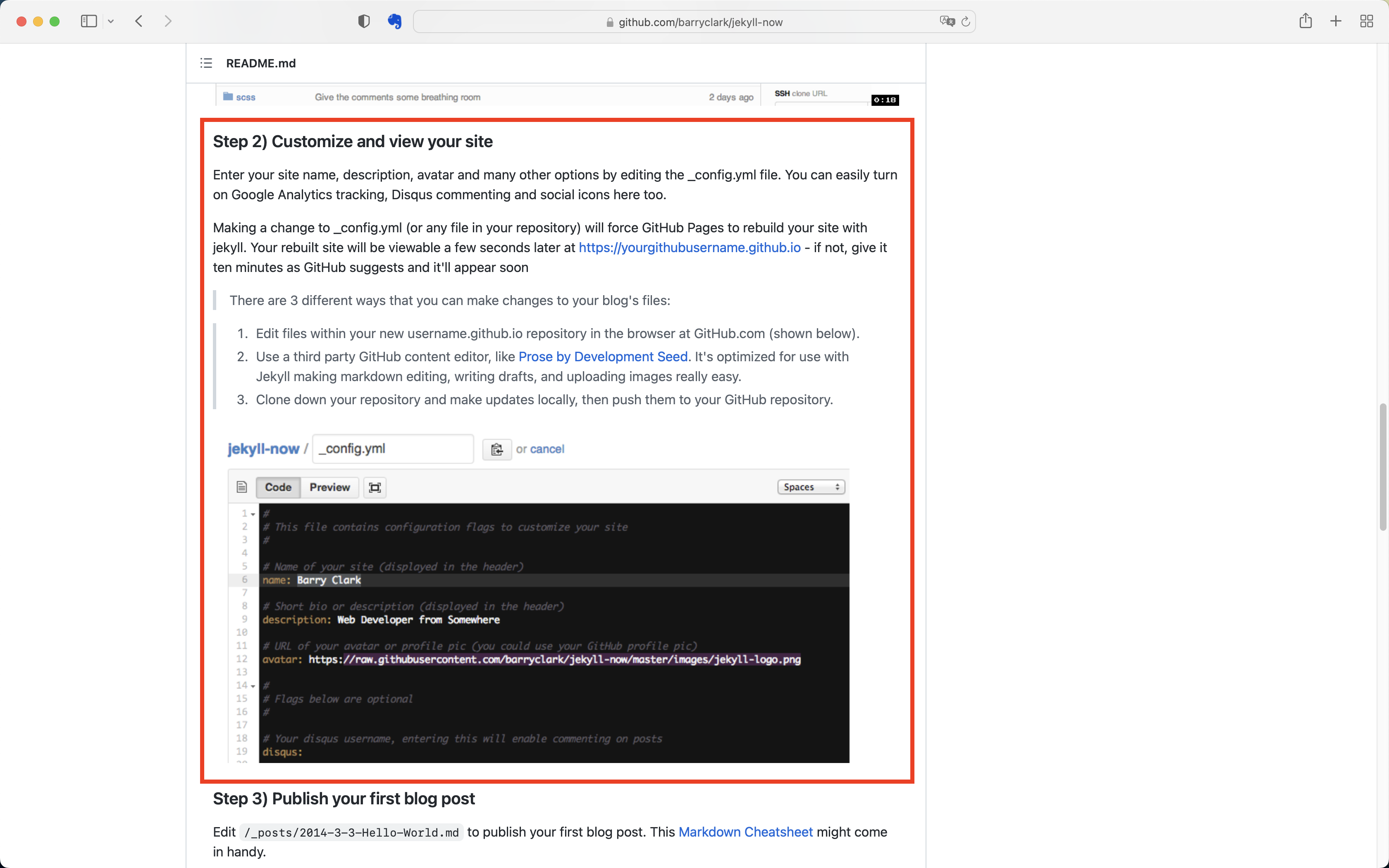Click the name: Barry Clark line
The height and width of the screenshot is (868, 1389).
312,580
